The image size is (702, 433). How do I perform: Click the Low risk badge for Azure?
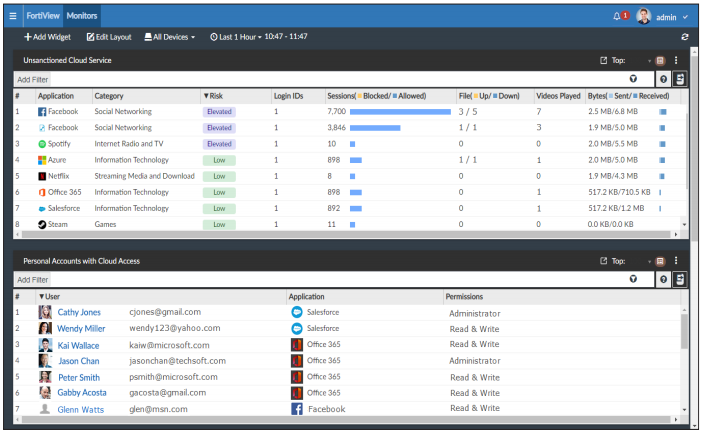tap(219, 160)
